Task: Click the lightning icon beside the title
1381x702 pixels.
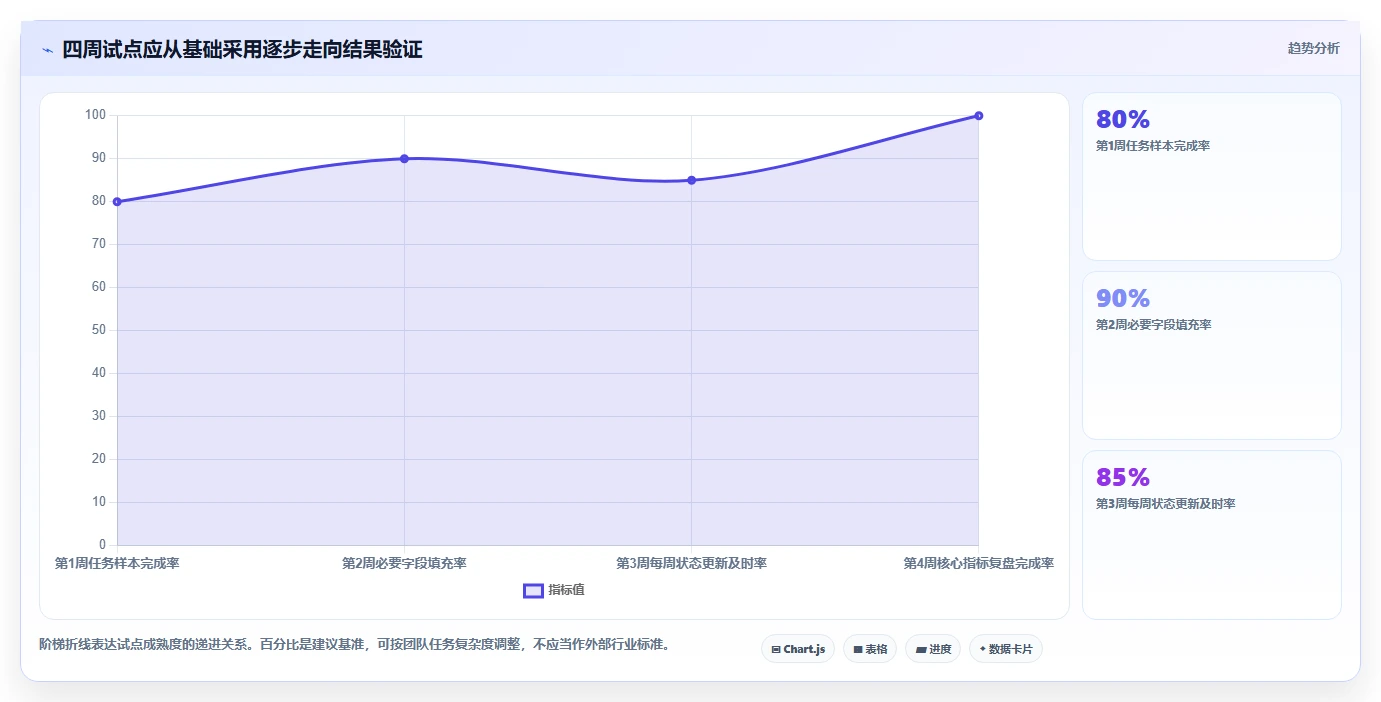Action: tap(48, 50)
